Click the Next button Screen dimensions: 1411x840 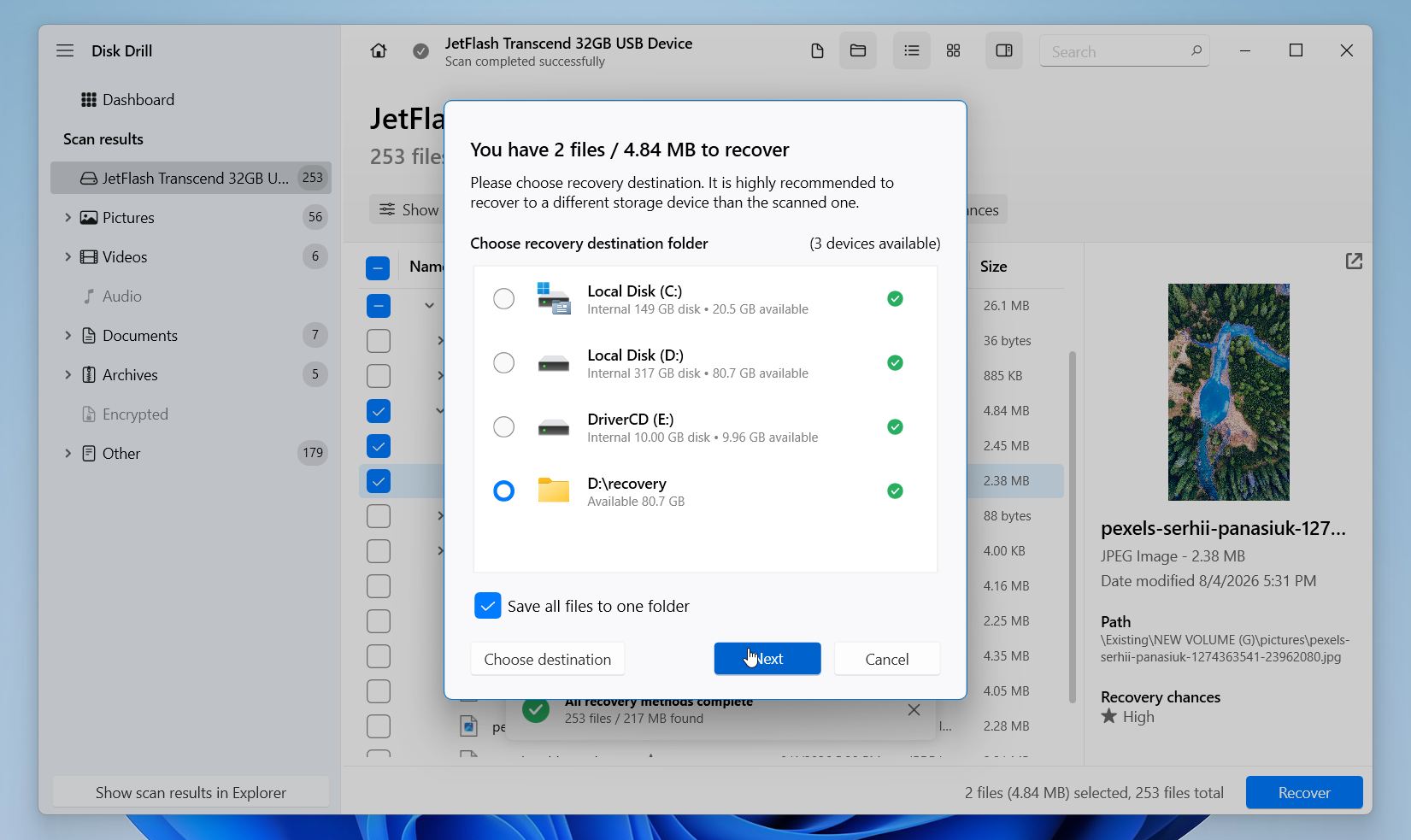click(x=767, y=659)
